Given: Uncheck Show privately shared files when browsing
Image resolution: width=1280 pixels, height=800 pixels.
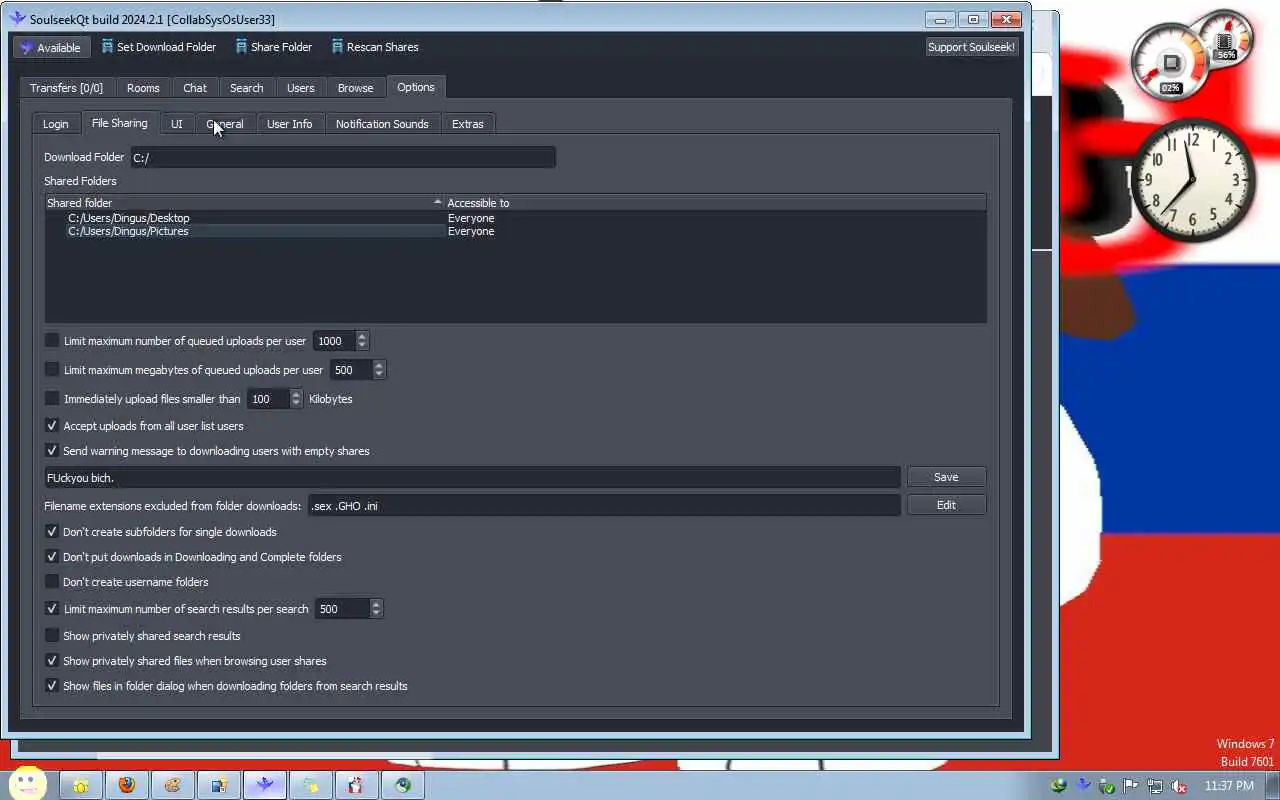Looking at the screenshot, I should [x=52, y=661].
